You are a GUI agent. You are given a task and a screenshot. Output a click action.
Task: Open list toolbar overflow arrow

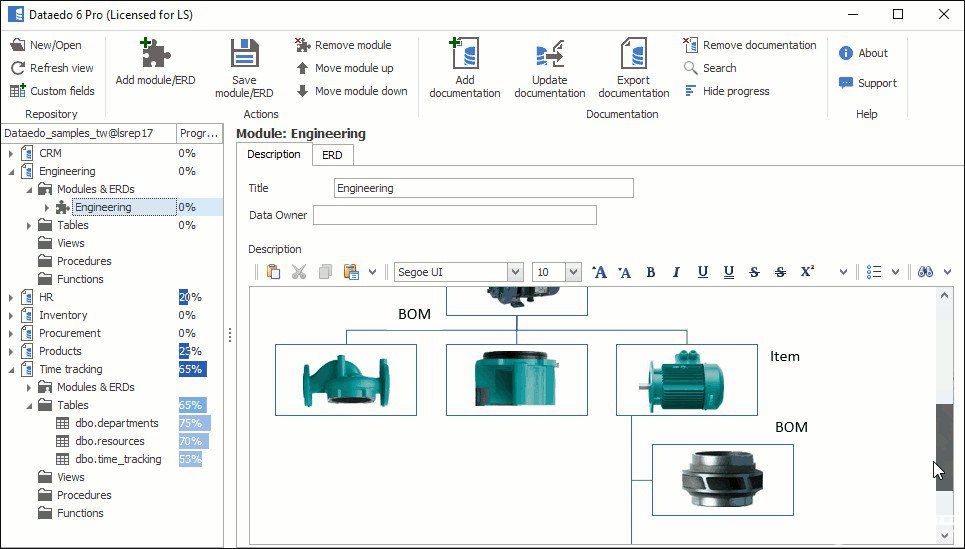(x=895, y=271)
